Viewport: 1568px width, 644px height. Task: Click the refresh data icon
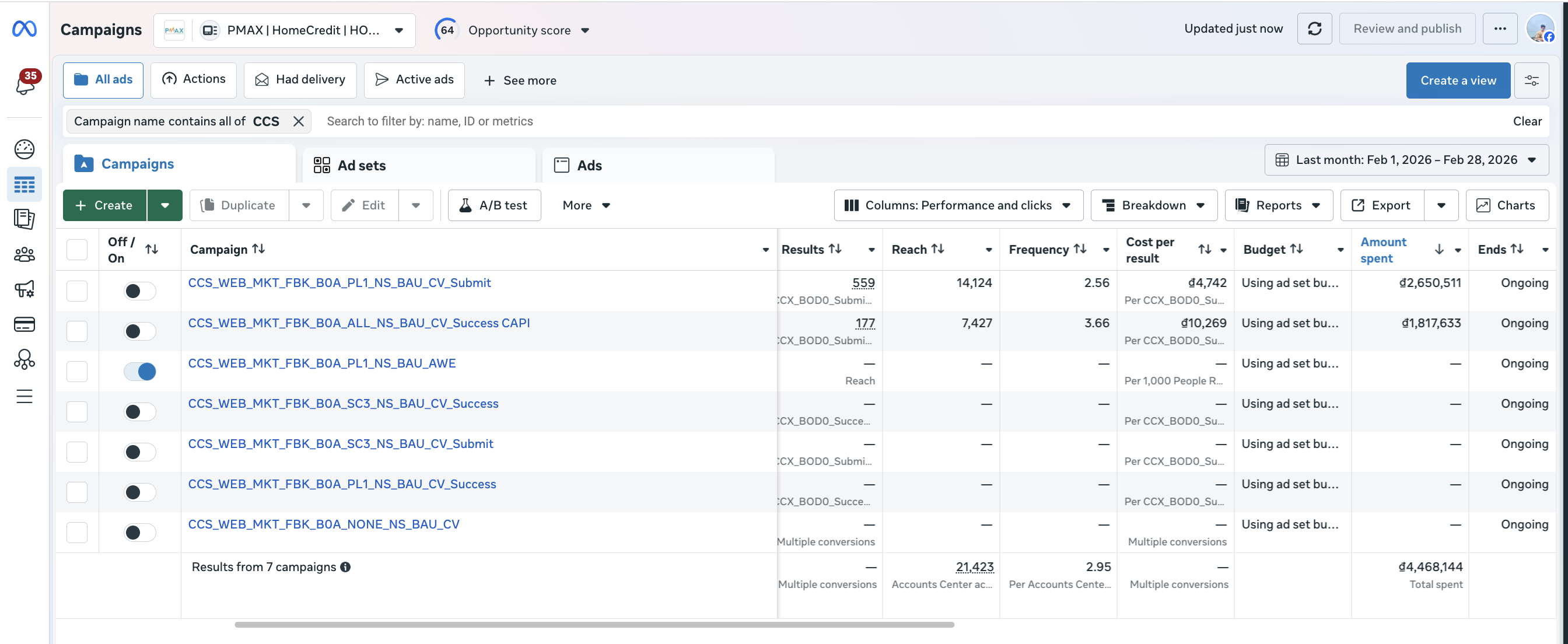click(x=1314, y=29)
